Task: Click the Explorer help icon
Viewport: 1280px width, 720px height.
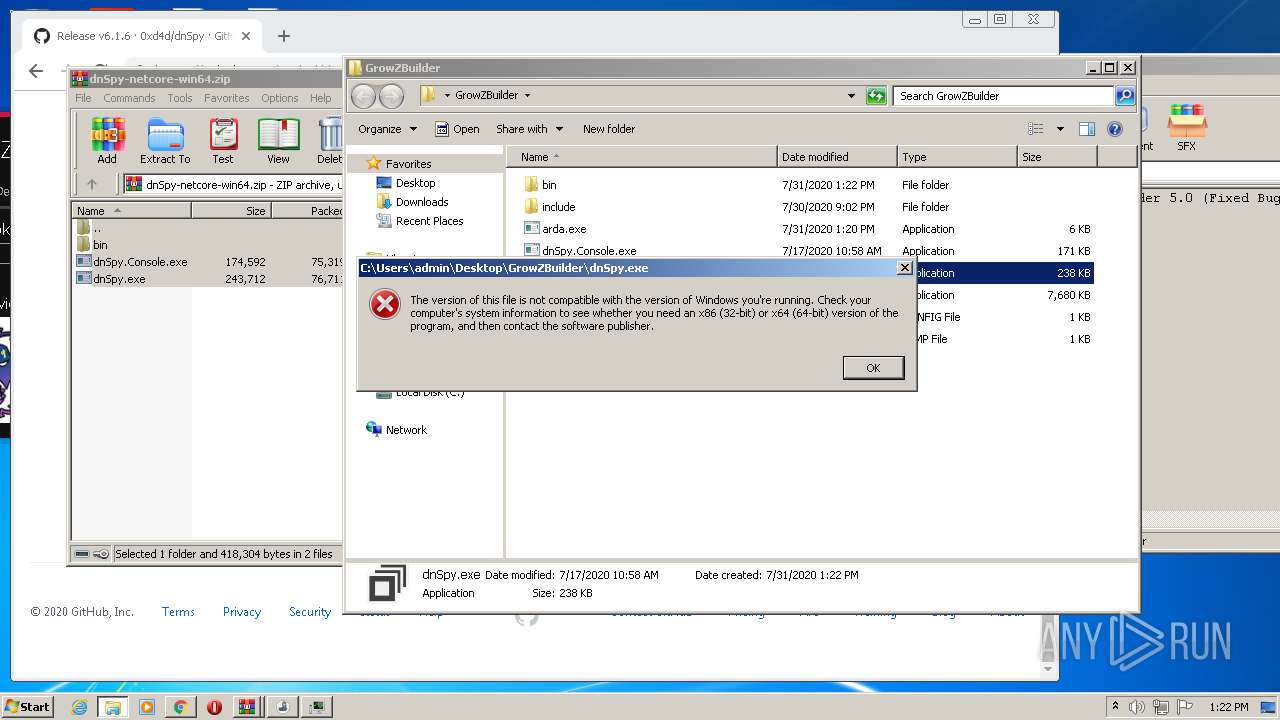Action: pos(1115,129)
